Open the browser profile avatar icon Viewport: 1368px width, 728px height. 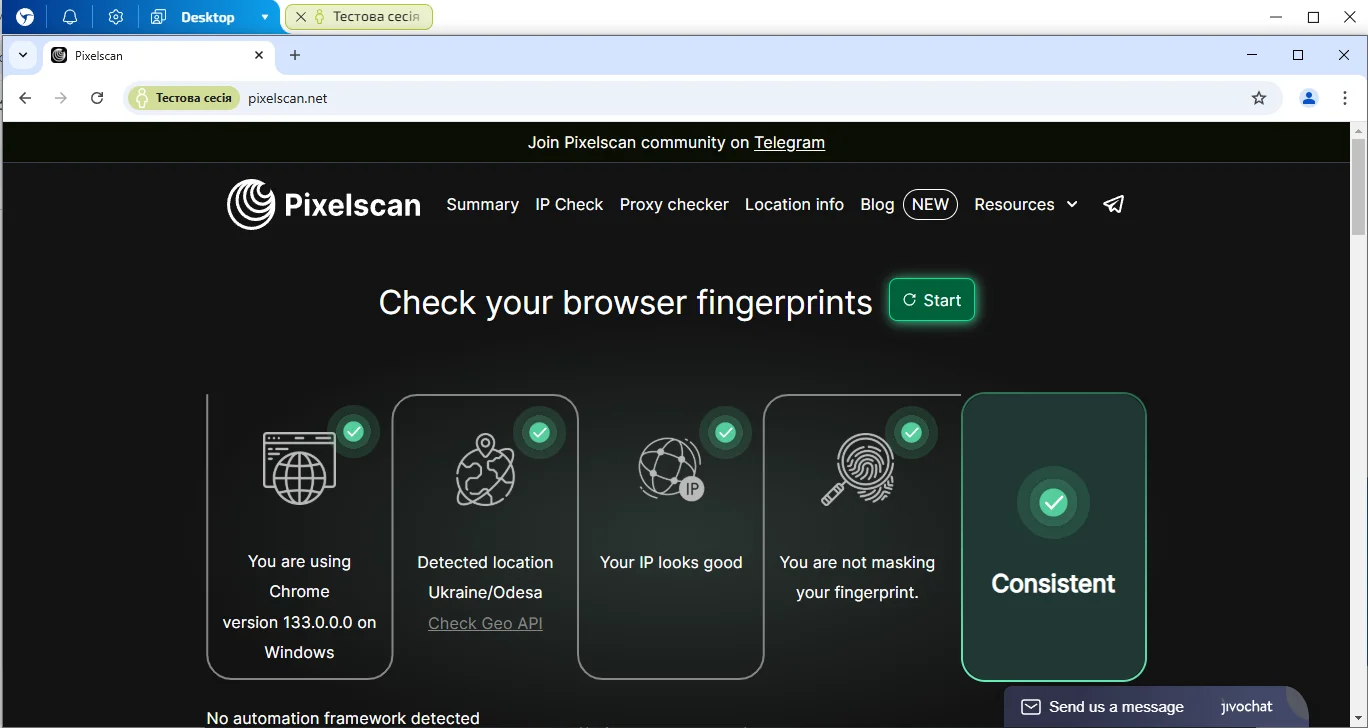[x=1308, y=98]
